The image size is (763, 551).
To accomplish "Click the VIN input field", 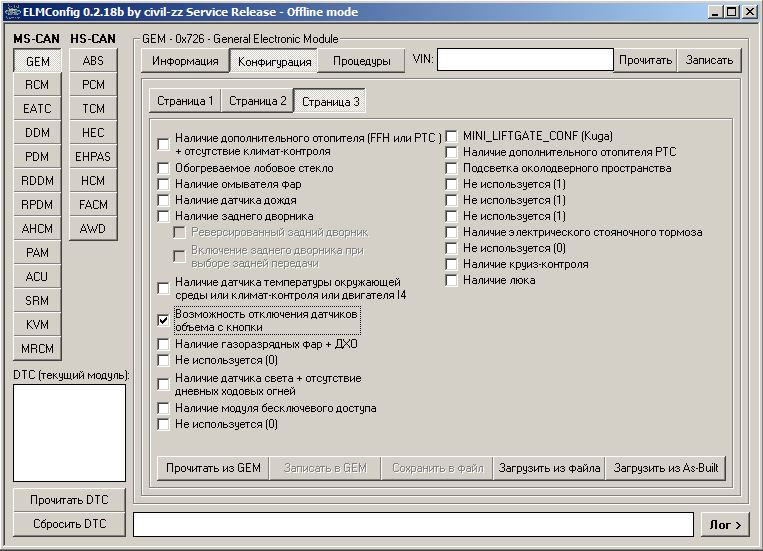I will [525, 59].
